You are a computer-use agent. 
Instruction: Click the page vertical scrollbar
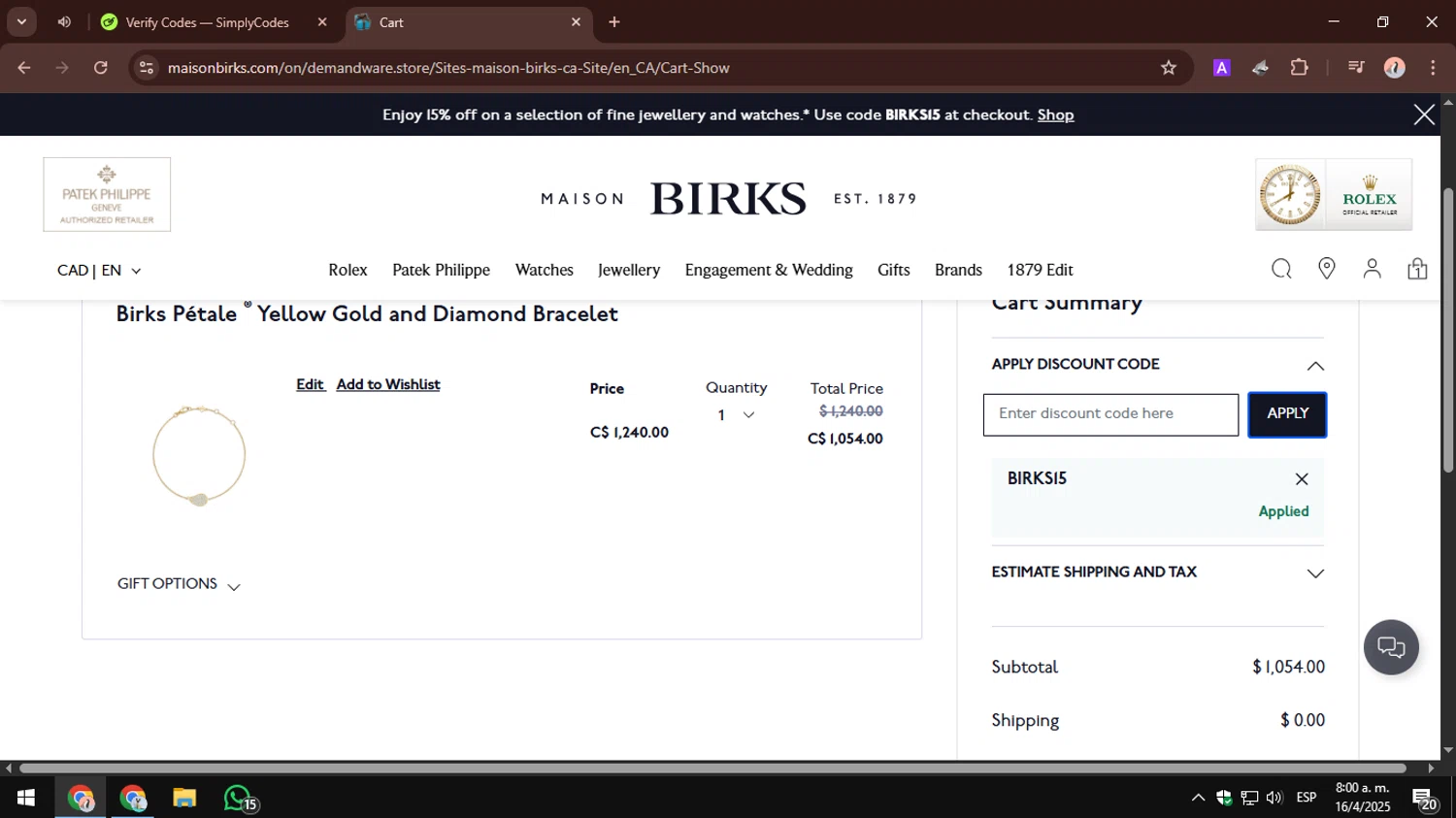pyautogui.click(x=1447, y=330)
